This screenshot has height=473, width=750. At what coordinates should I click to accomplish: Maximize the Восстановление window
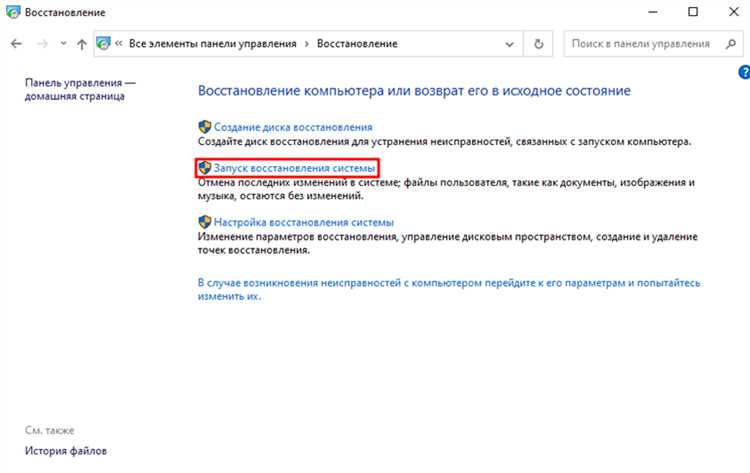coord(693,12)
